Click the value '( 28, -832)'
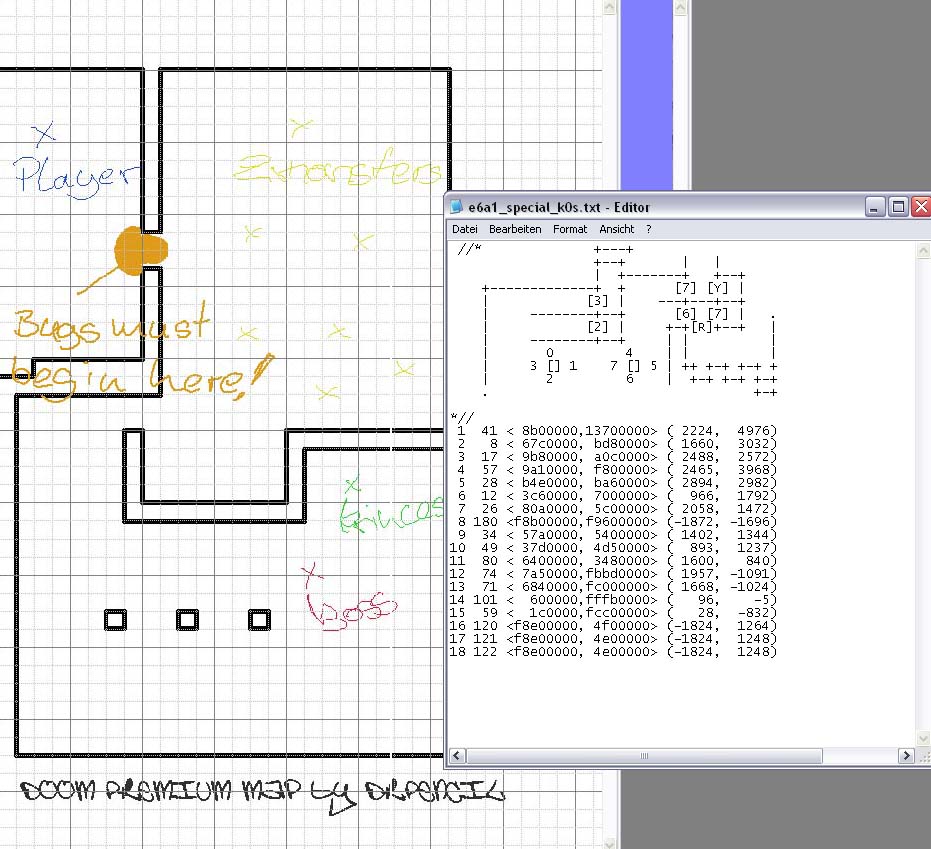 coord(721,612)
